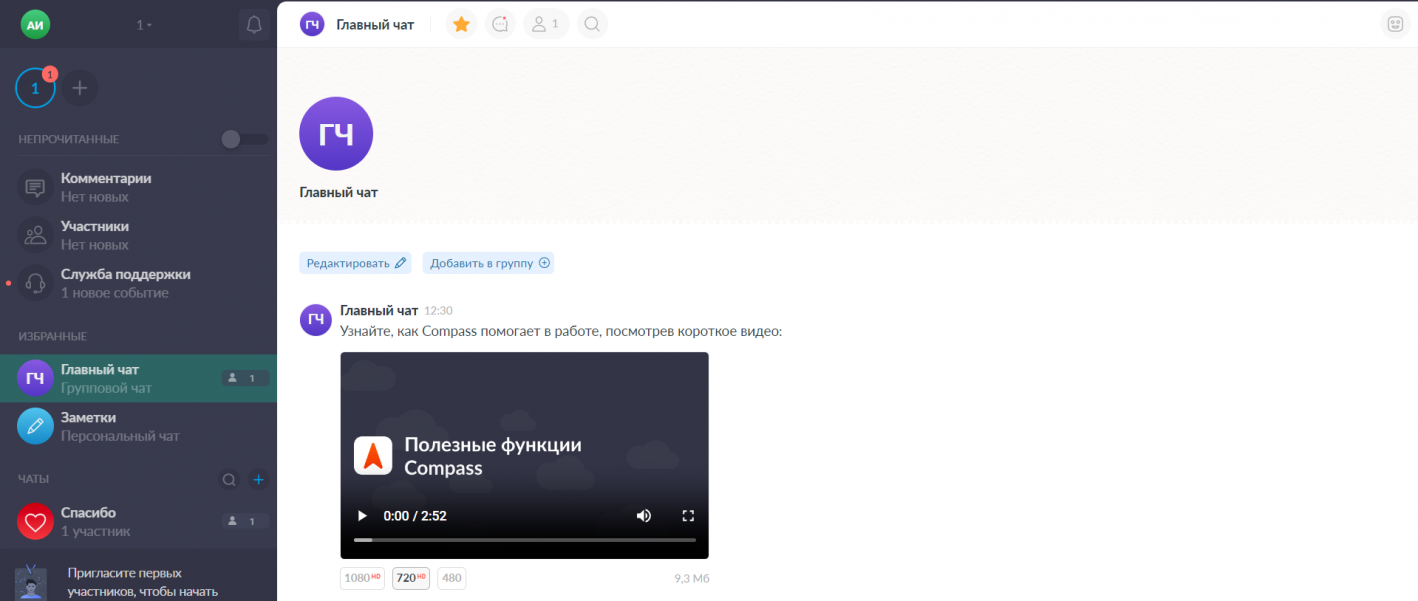1418x601 pixels.
Task: Click the Главный чат message sender name
Action: 379,311
